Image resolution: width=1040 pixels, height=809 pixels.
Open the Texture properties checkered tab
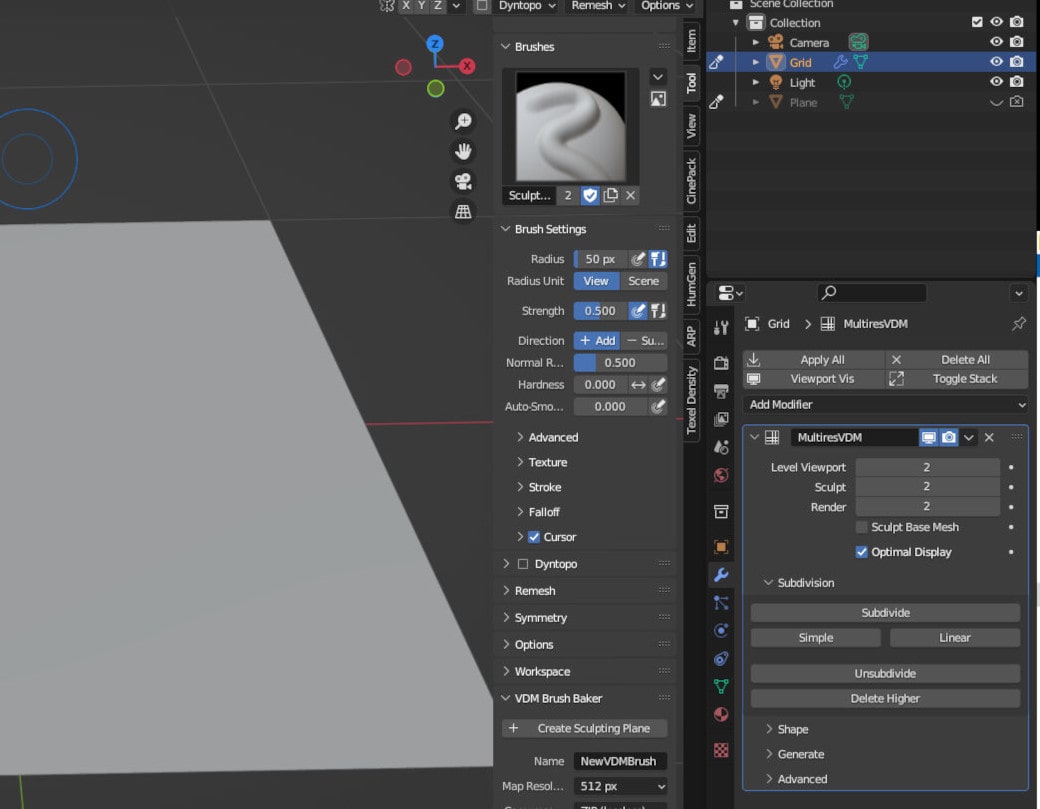click(x=721, y=750)
